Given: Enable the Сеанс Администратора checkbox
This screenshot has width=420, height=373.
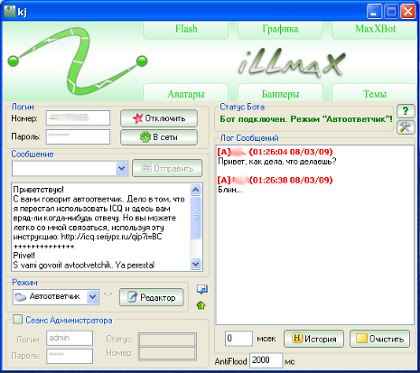Looking at the screenshot, I should point(17,320).
